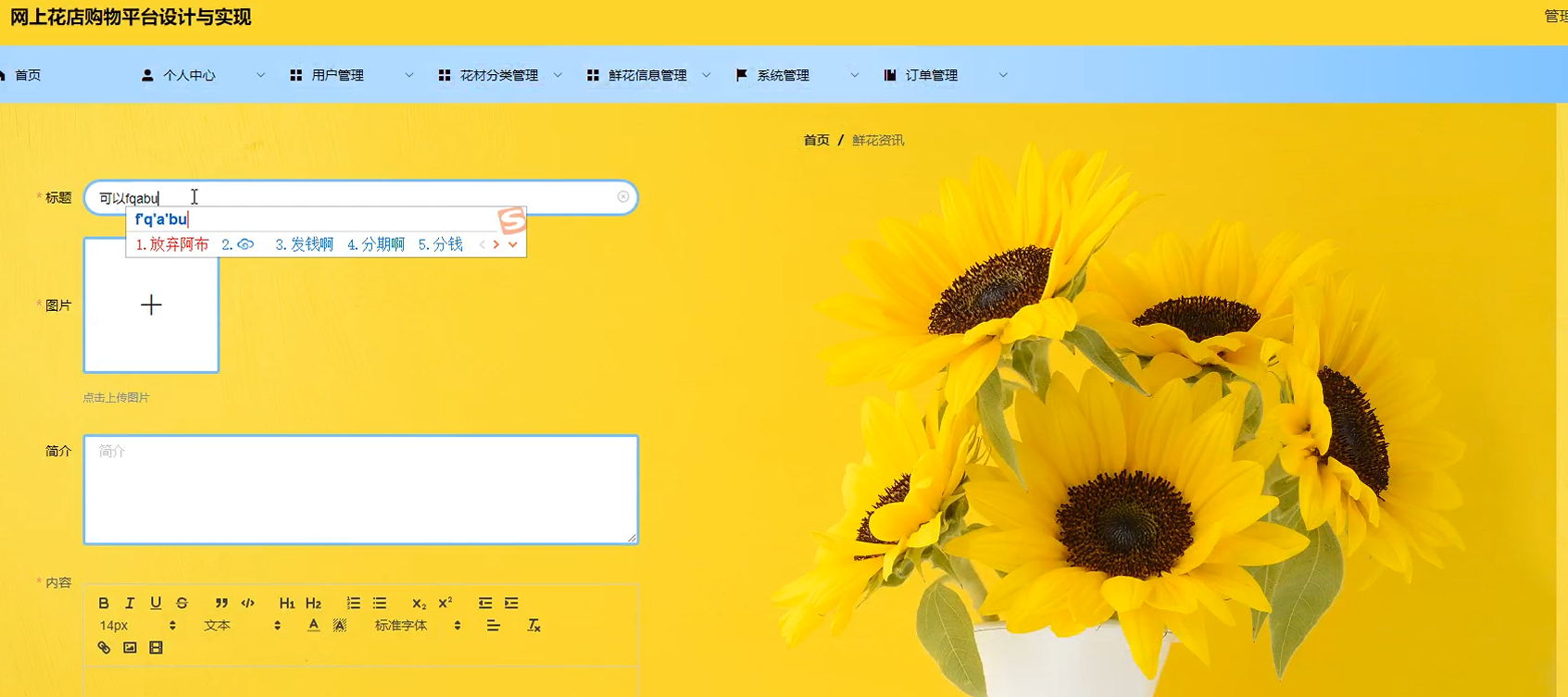Click into the 标题 title input field
The width and height of the screenshot is (1568, 697).
point(360,198)
